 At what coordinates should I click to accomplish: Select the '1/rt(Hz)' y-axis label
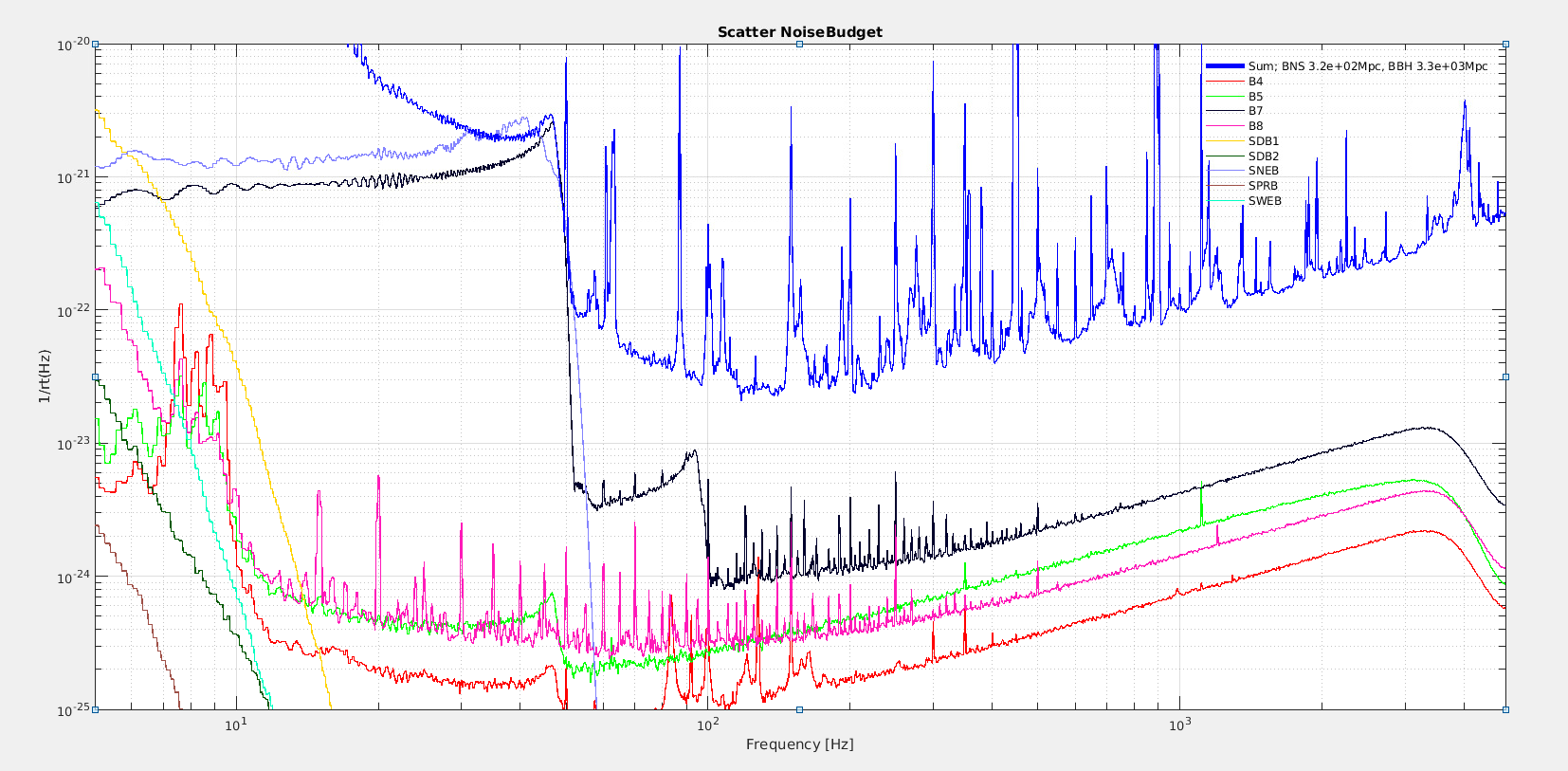(x=44, y=376)
